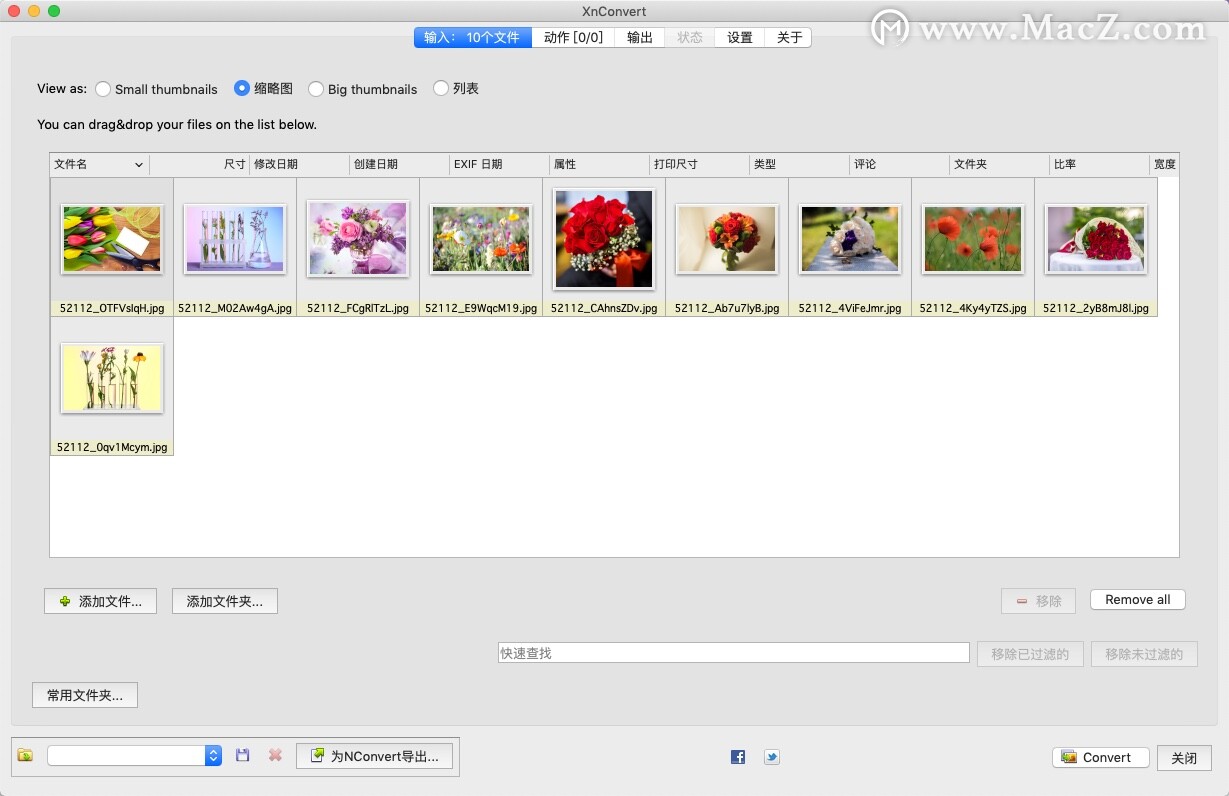Select the white bouquet thumbnail 52112_4ViFeJmr.jpg
This screenshot has height=796, width=1229.
coord(850,239)
